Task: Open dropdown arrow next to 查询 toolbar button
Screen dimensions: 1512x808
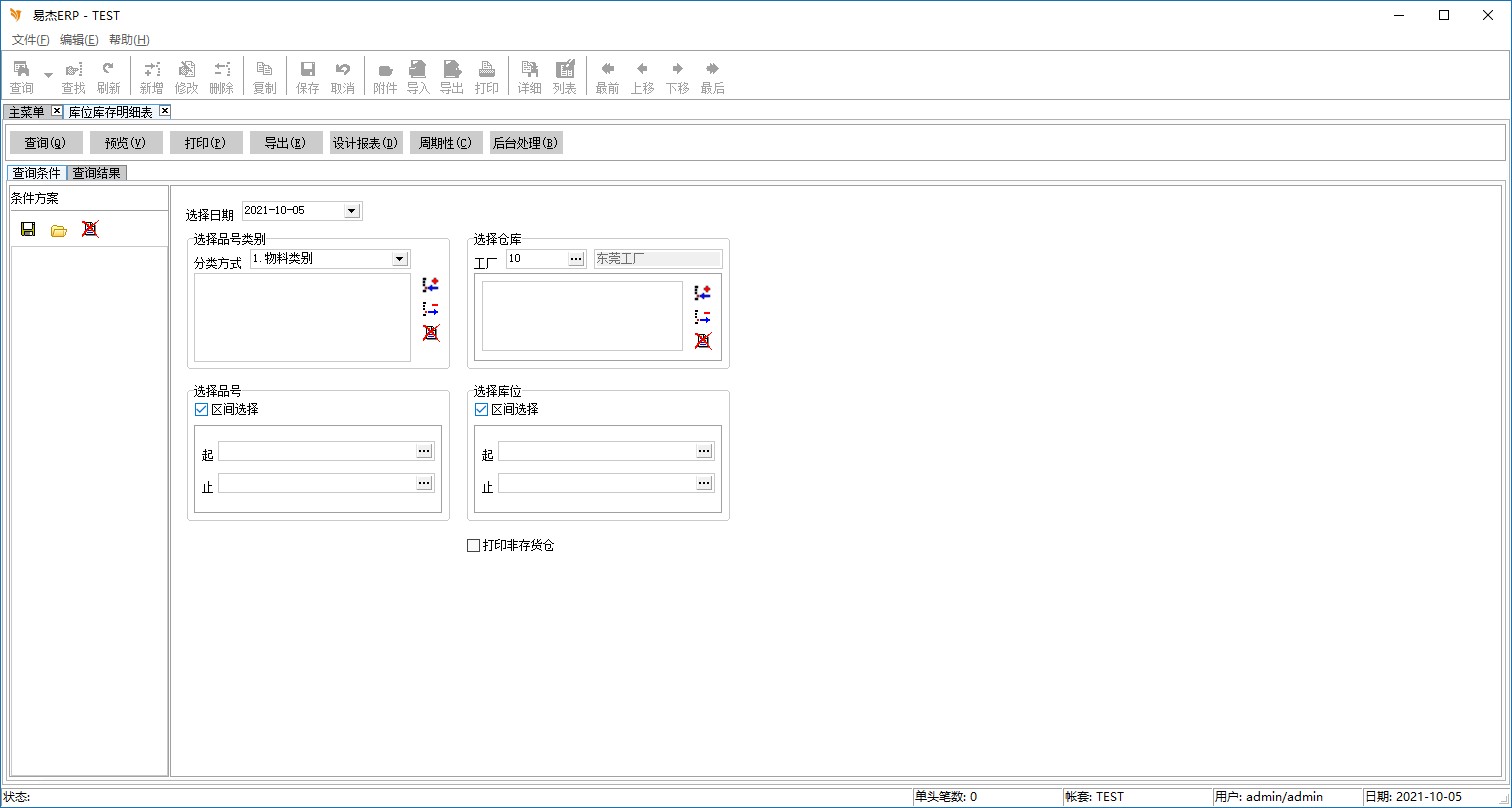Action: [x=48, y=76]
